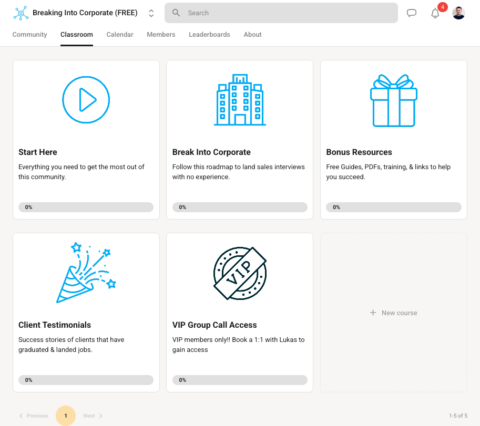Screen dimensions: 480x426
Task: Open the notifications bell
Action: 435,13
